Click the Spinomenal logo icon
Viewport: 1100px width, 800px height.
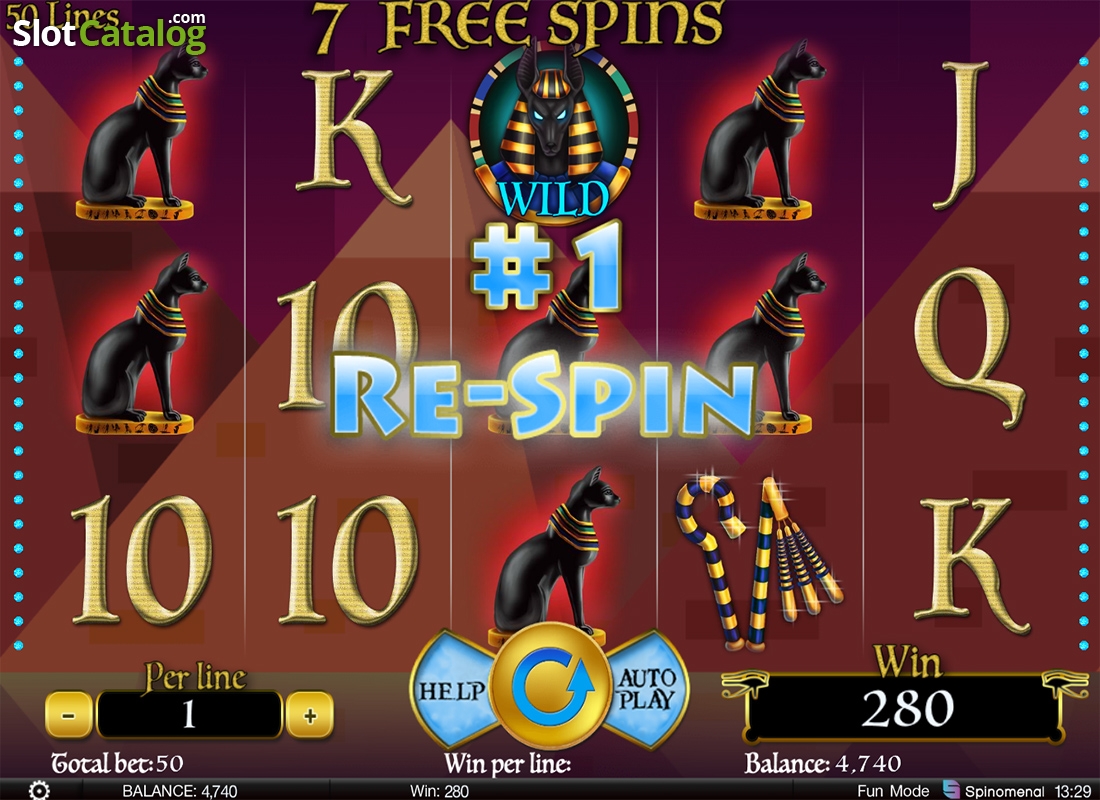(951, 789)
